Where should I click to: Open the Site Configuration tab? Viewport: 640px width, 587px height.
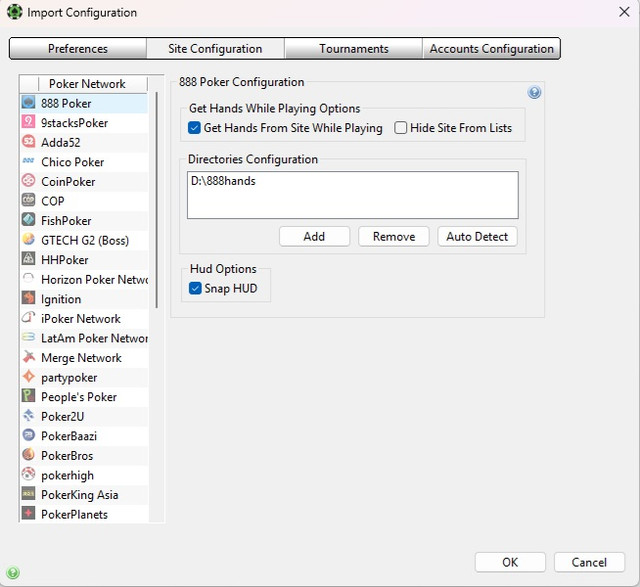[x=216, y=49]
